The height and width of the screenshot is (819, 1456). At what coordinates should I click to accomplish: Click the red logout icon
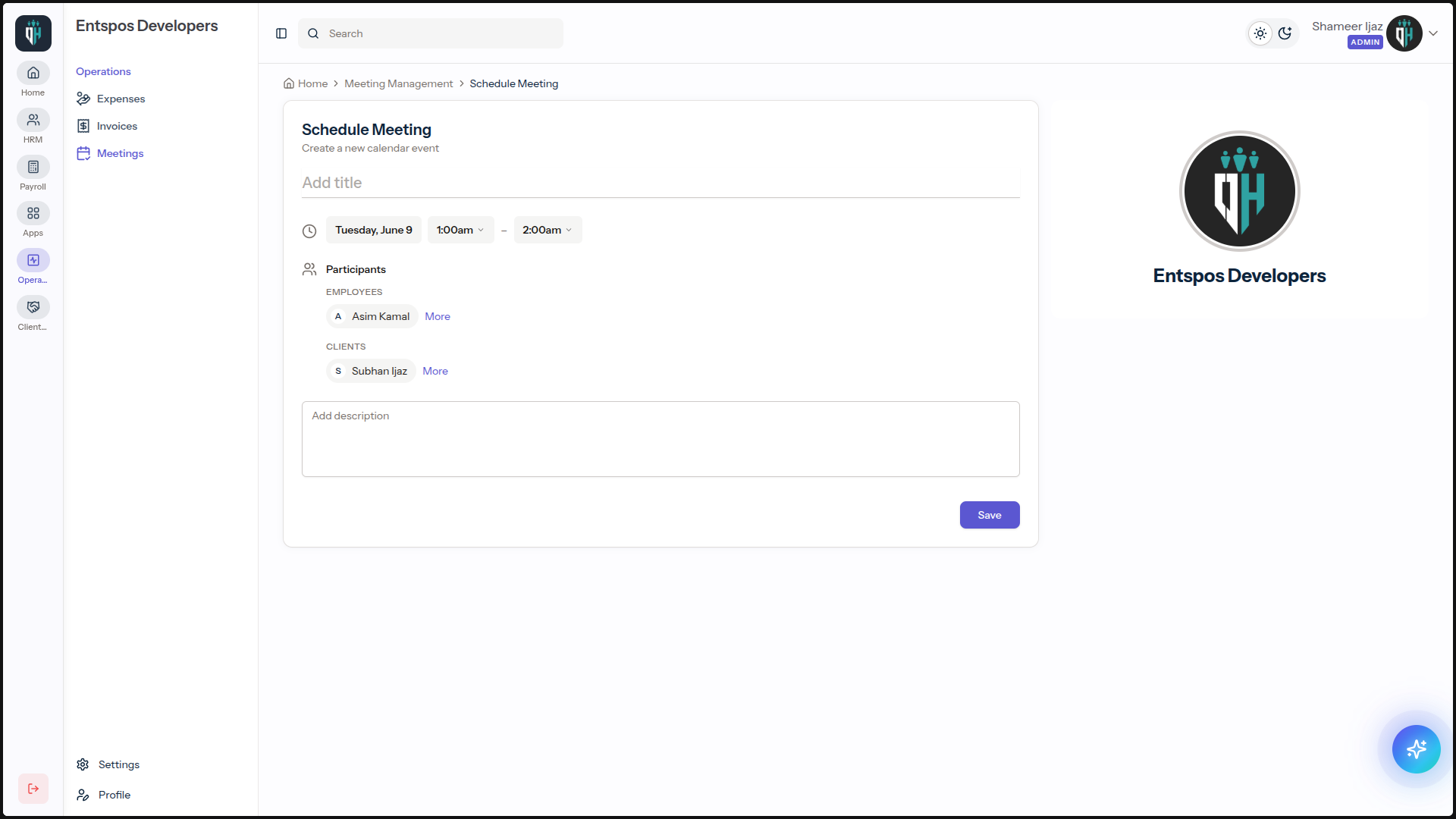(33, 789)
